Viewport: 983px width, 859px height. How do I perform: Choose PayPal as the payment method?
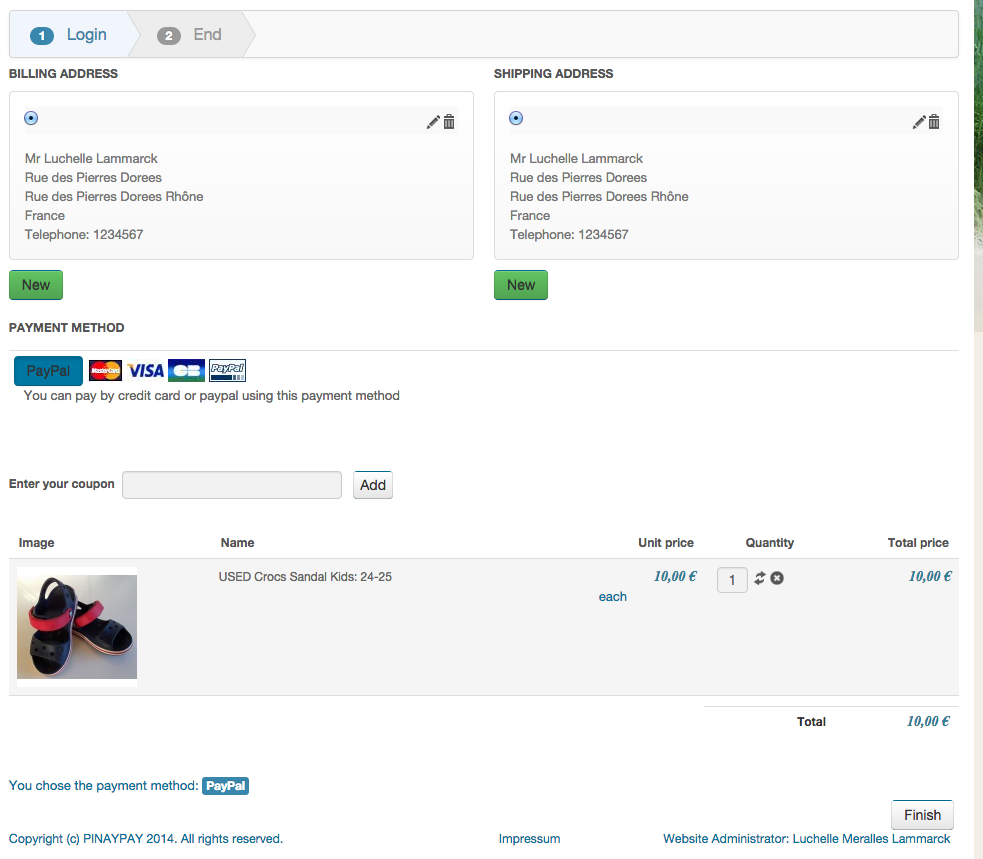48,371
